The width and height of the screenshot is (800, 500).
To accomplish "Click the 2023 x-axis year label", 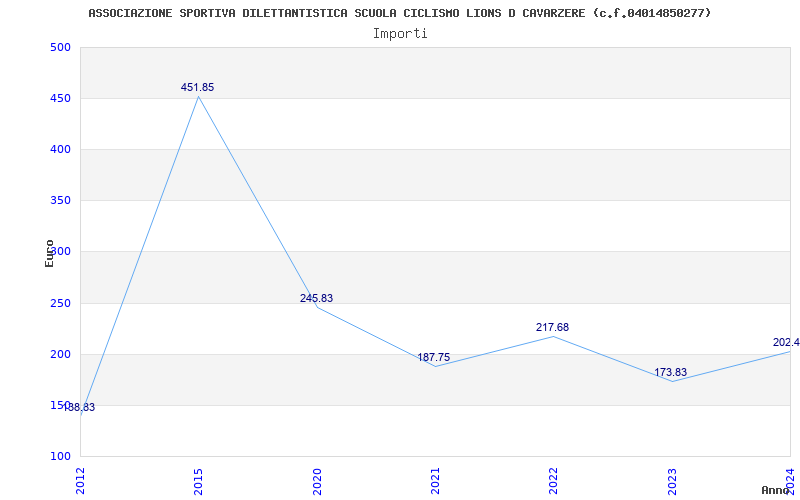I will click(672, 481).
